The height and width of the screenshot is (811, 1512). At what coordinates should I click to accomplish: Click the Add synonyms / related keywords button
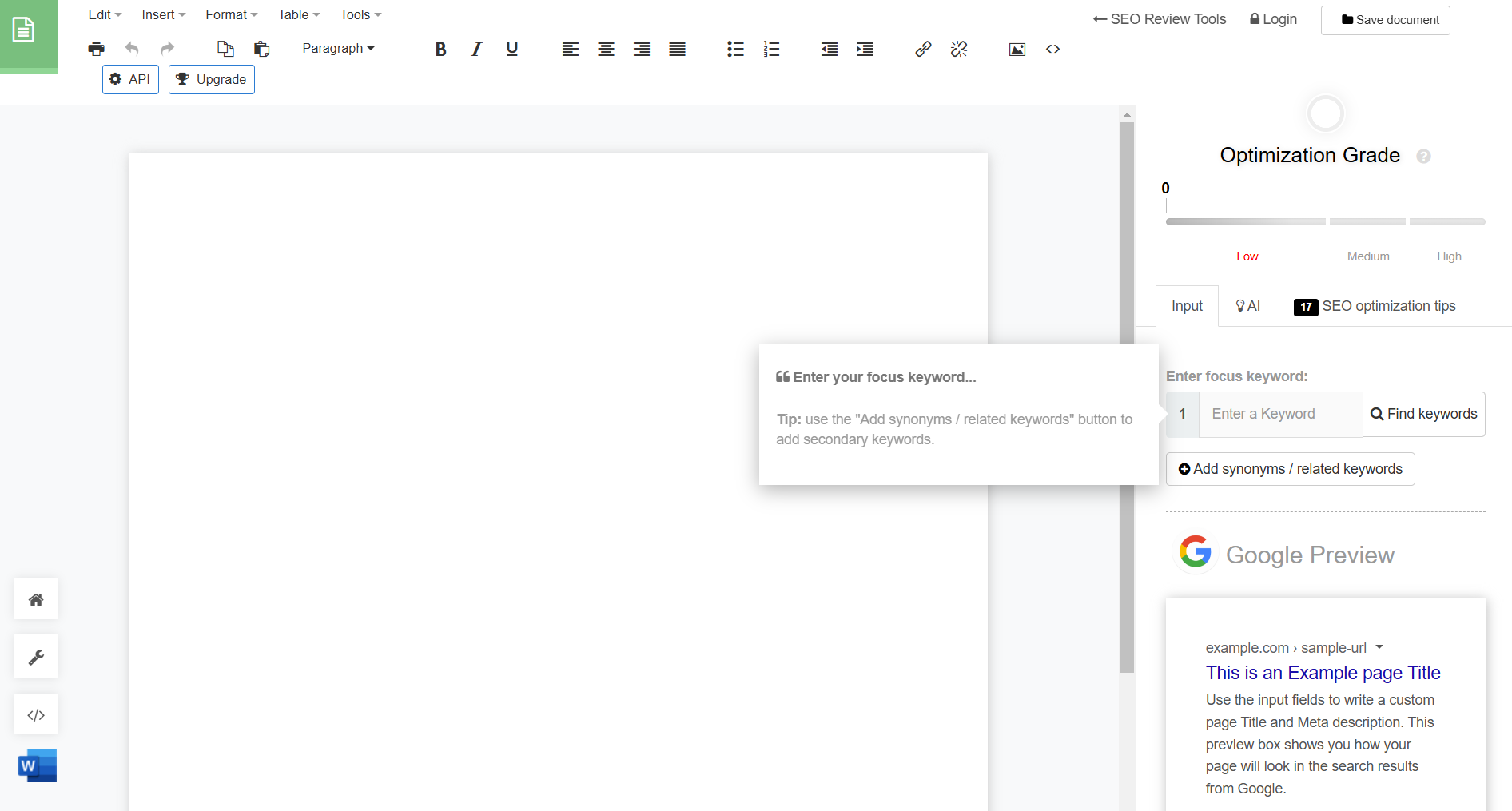click(x=1289, y=469)
